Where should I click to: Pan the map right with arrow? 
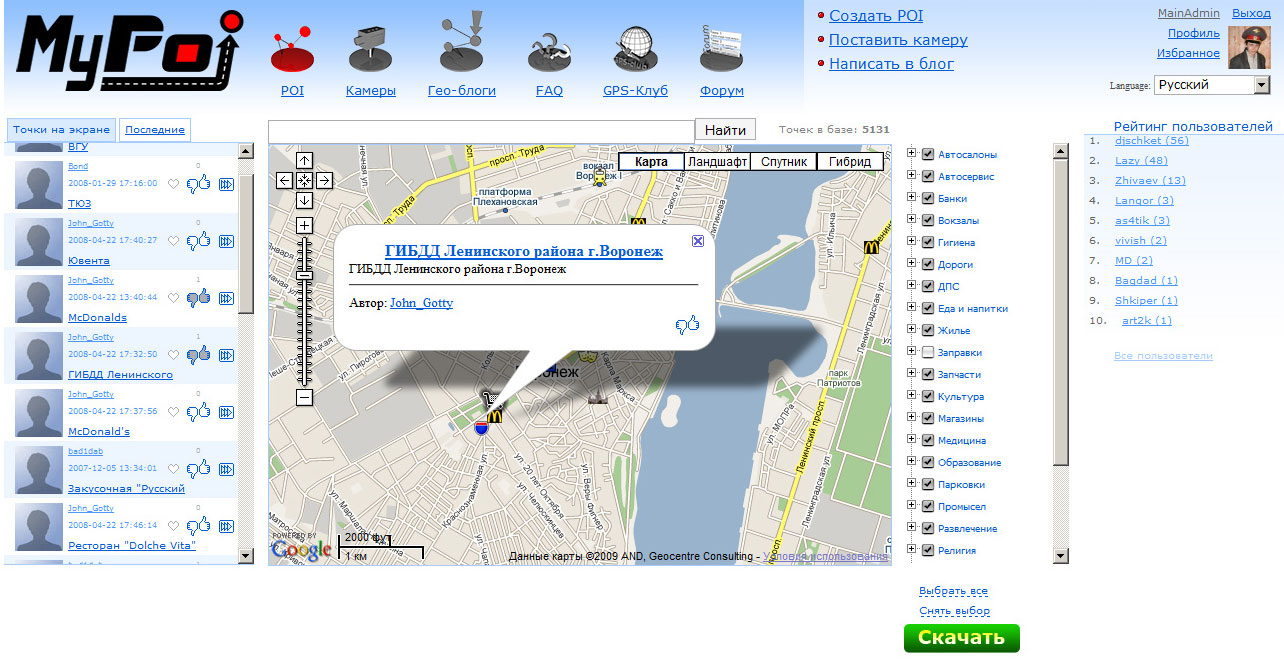(324, 180)
